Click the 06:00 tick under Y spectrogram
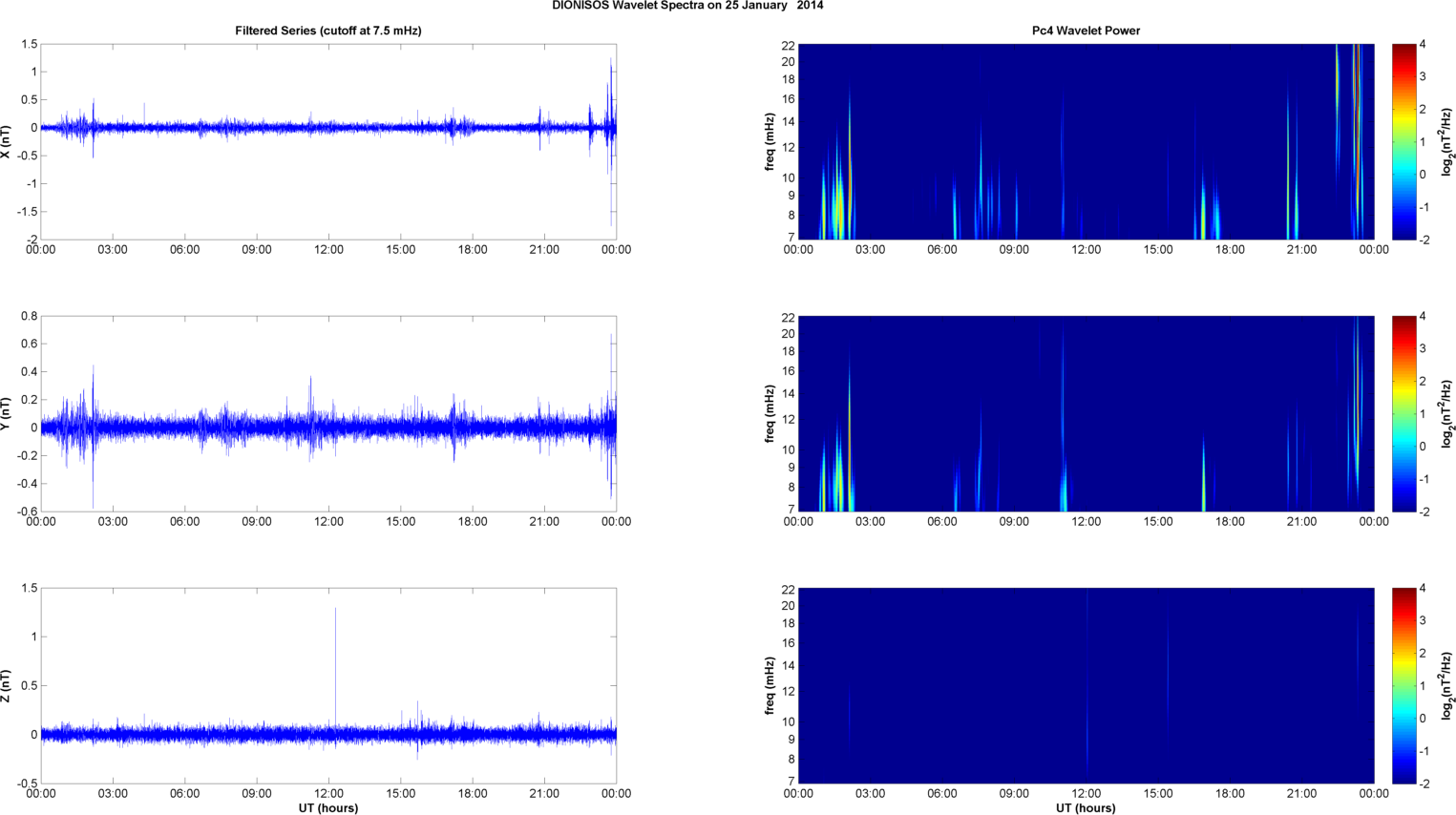This screenshot has width=1456, height=815. [941, 522]
